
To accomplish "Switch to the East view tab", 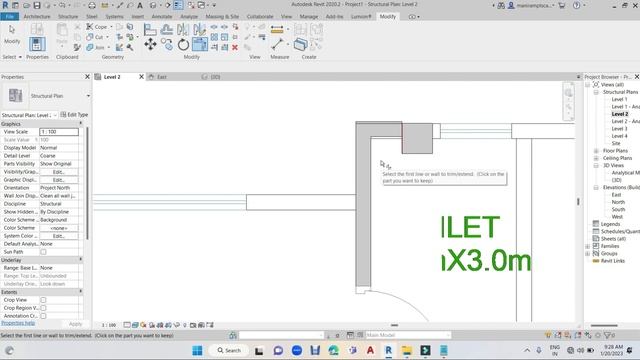I will [x=162, y=77].
